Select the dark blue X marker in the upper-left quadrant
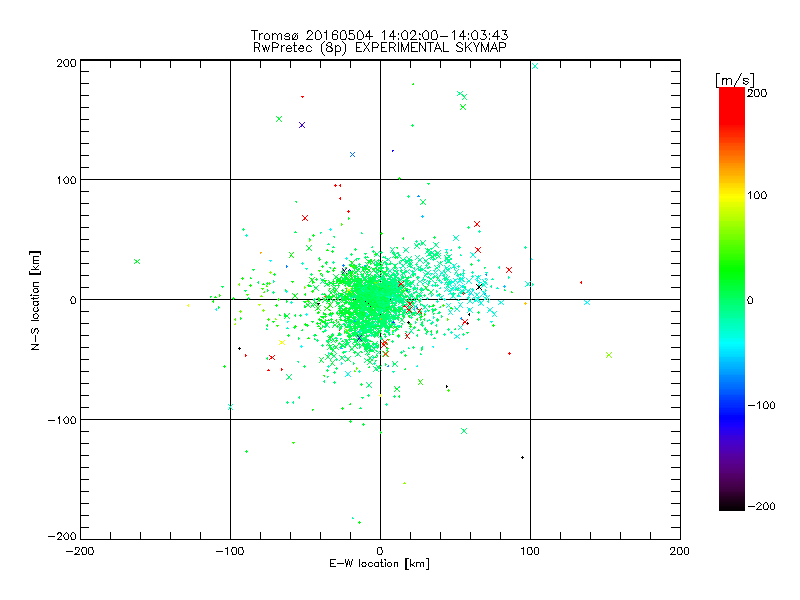Screen dimensions: 800x600 (x=302, y=125)
